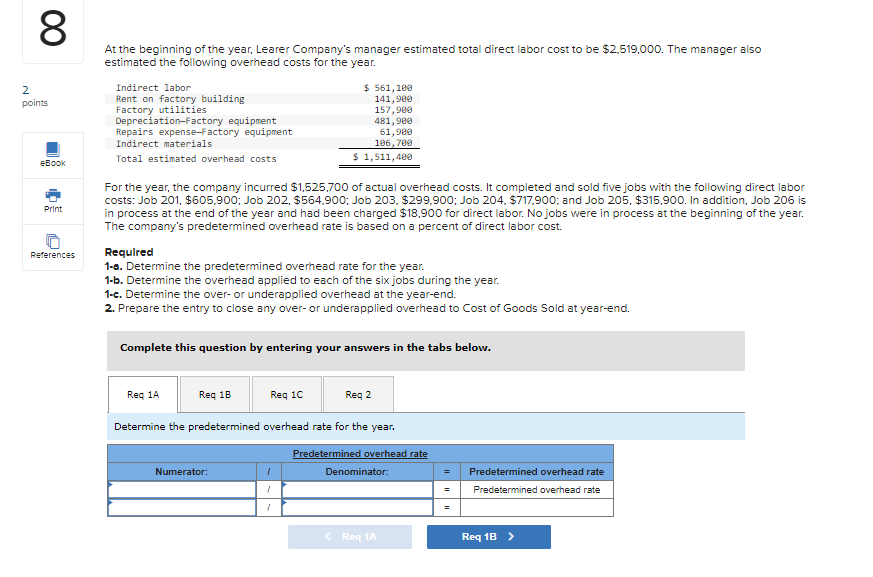Open first row Numerator dropdown field
This screenshot has height=577, width=873.
tap(182, 490)
